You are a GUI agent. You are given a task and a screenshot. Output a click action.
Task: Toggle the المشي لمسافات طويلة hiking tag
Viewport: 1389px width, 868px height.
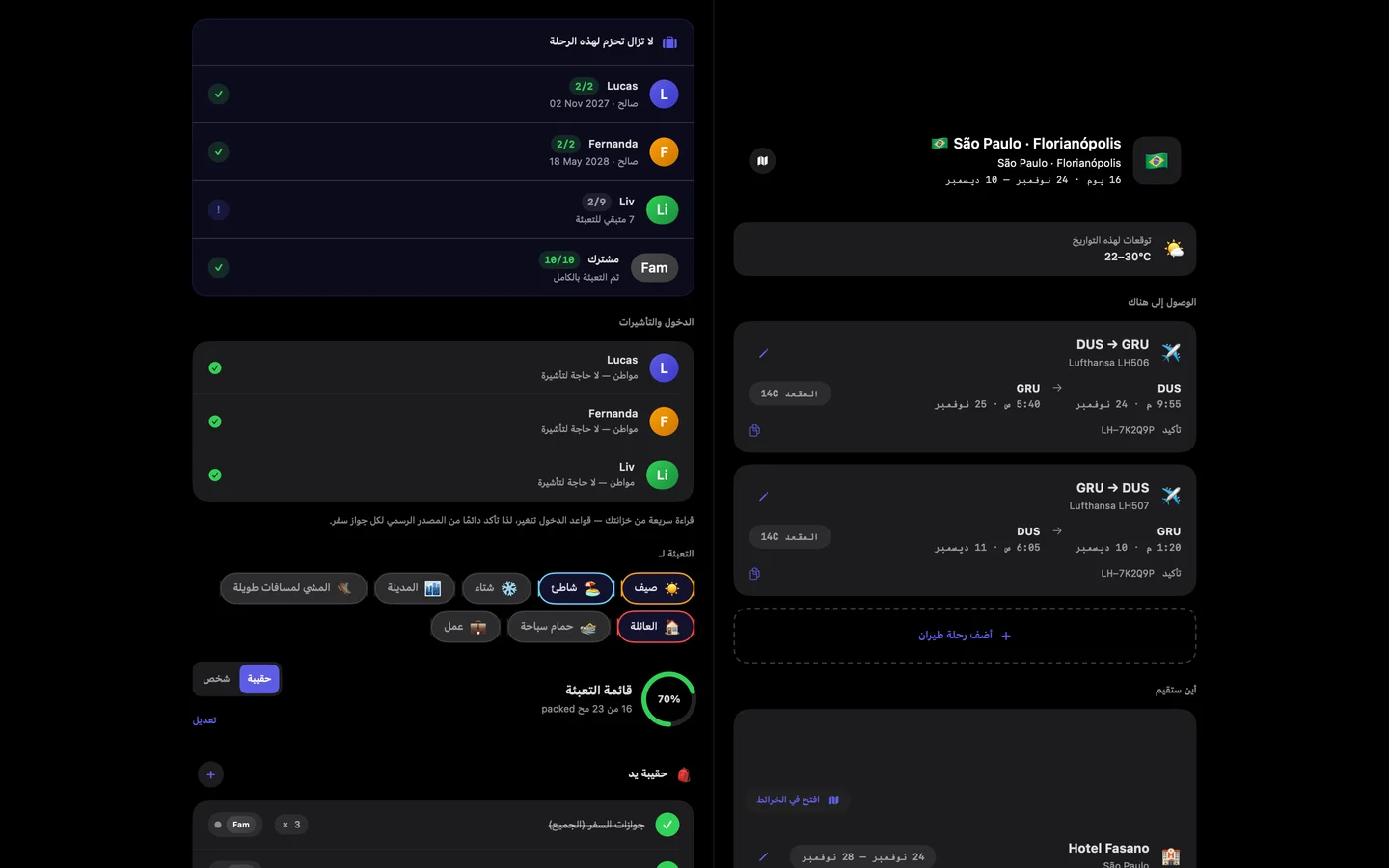[x=293, y=588]
